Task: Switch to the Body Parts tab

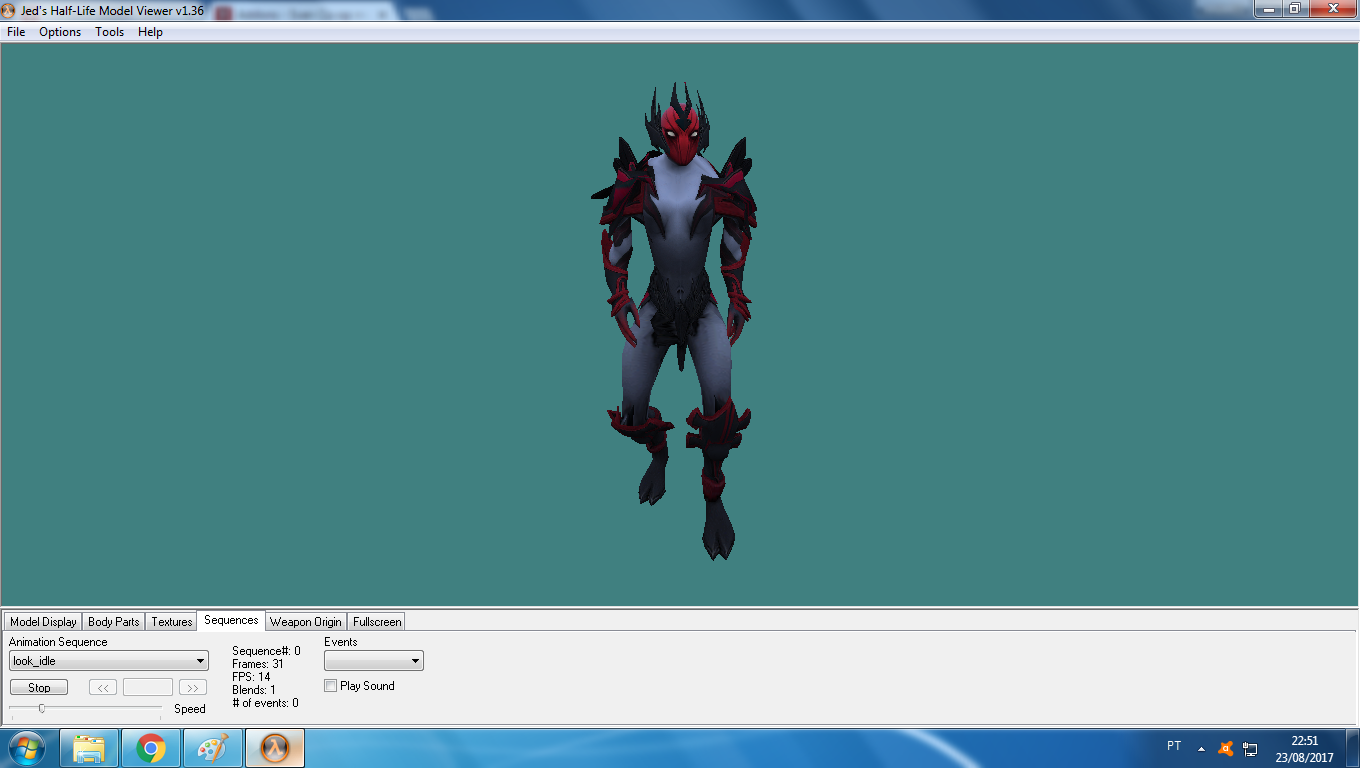Action: tap(114, 621)
